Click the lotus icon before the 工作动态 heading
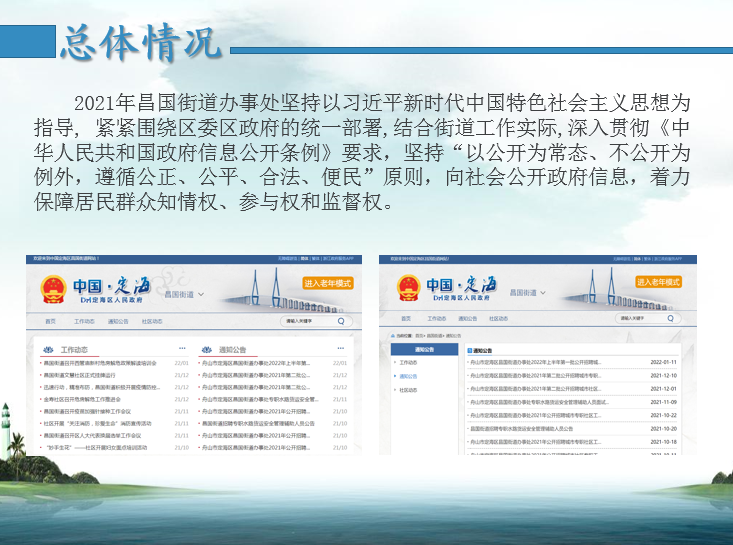Viewport: 733px width, 545px height. click(49, 350)
